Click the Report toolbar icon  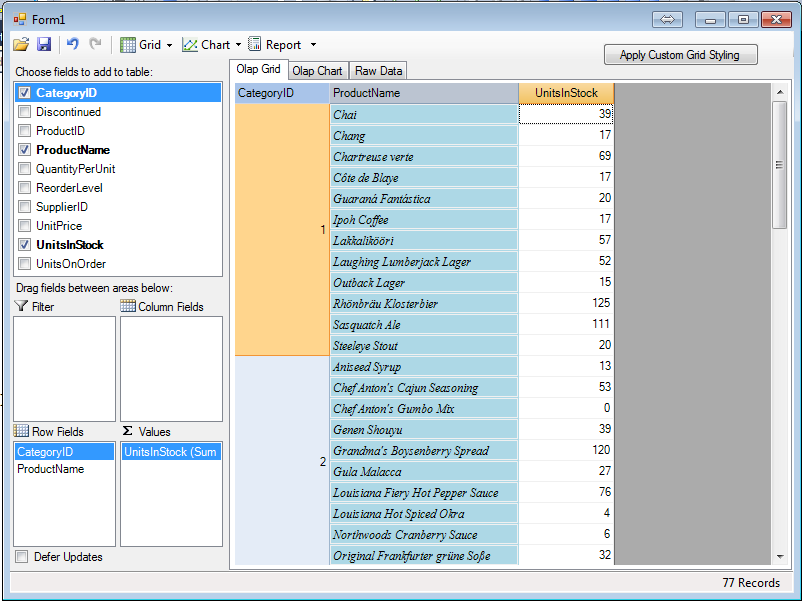pyautogui.click(x=254, y=44)
